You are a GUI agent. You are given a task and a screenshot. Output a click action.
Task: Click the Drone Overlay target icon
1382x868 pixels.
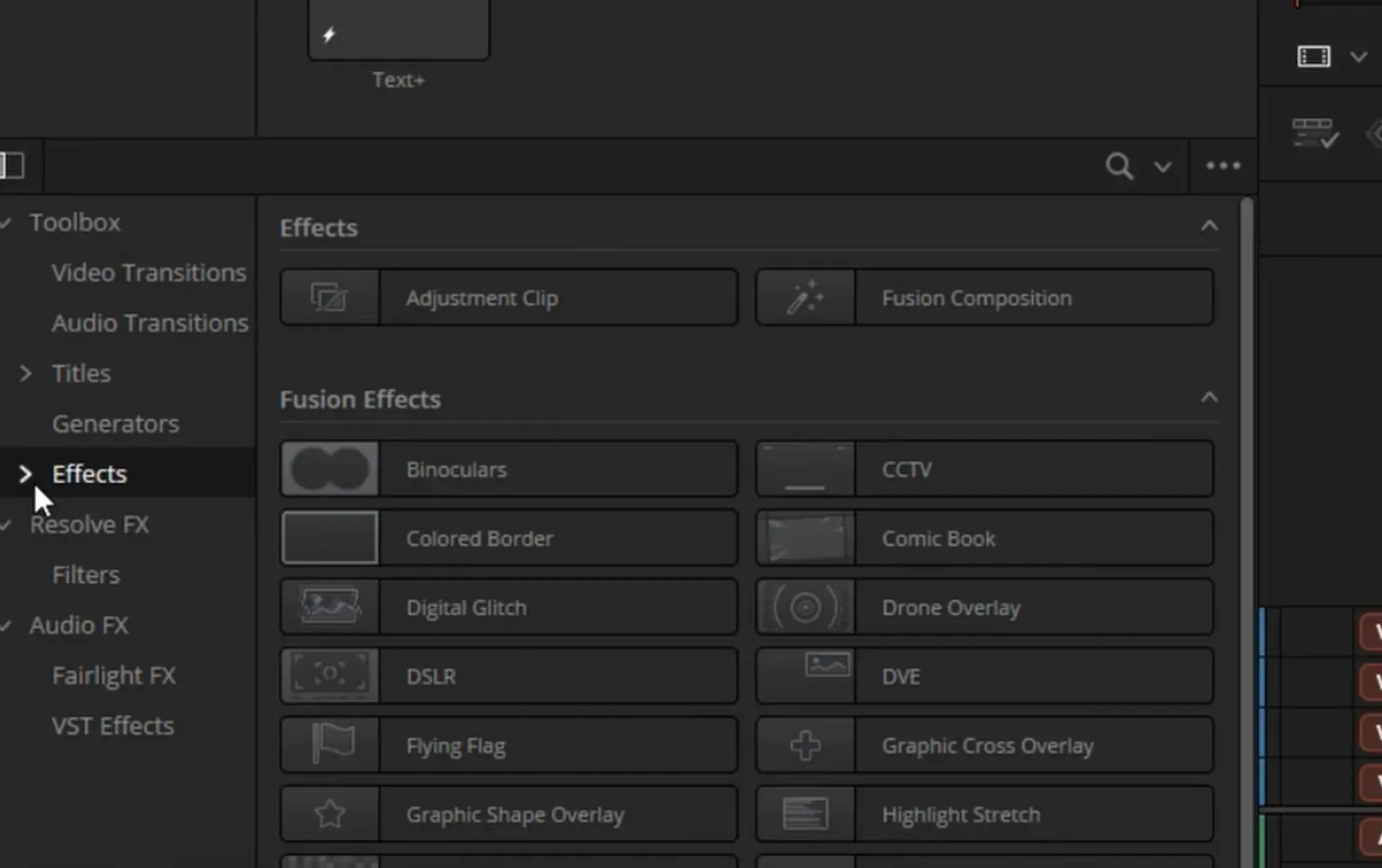tap(805, 607)
